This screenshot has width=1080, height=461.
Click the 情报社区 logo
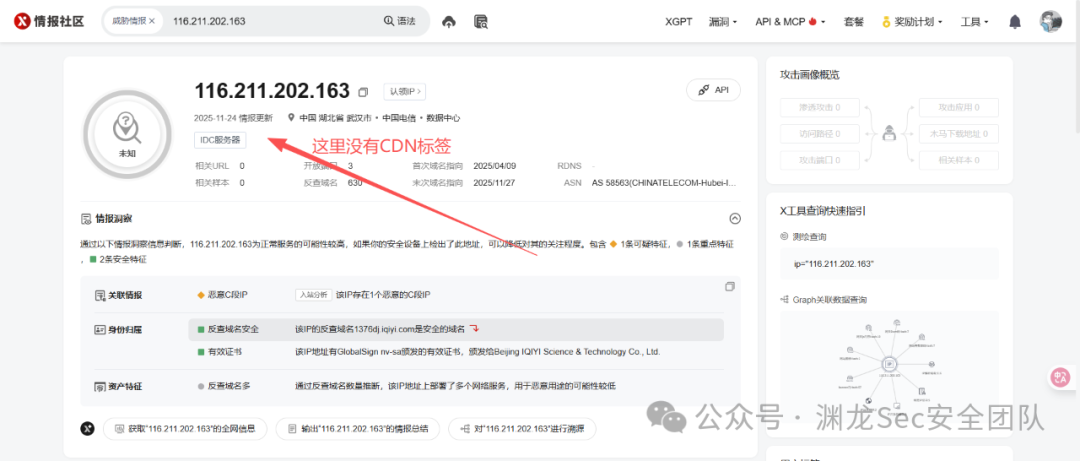pyautogui.click(x=50, y=21)
